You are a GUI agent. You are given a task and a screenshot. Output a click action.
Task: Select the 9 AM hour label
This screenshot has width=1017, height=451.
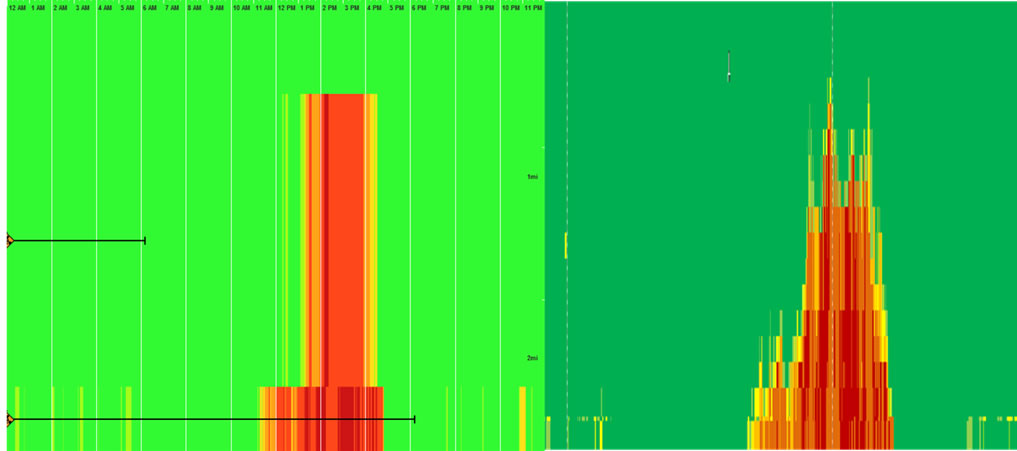pos(216,8)
